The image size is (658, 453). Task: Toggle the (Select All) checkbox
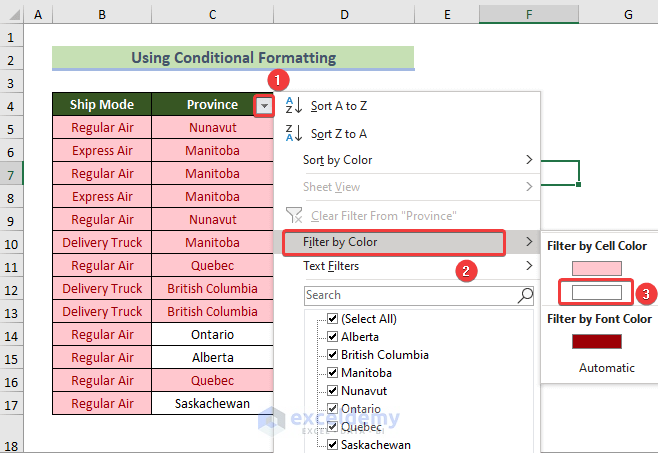point(333,319)
